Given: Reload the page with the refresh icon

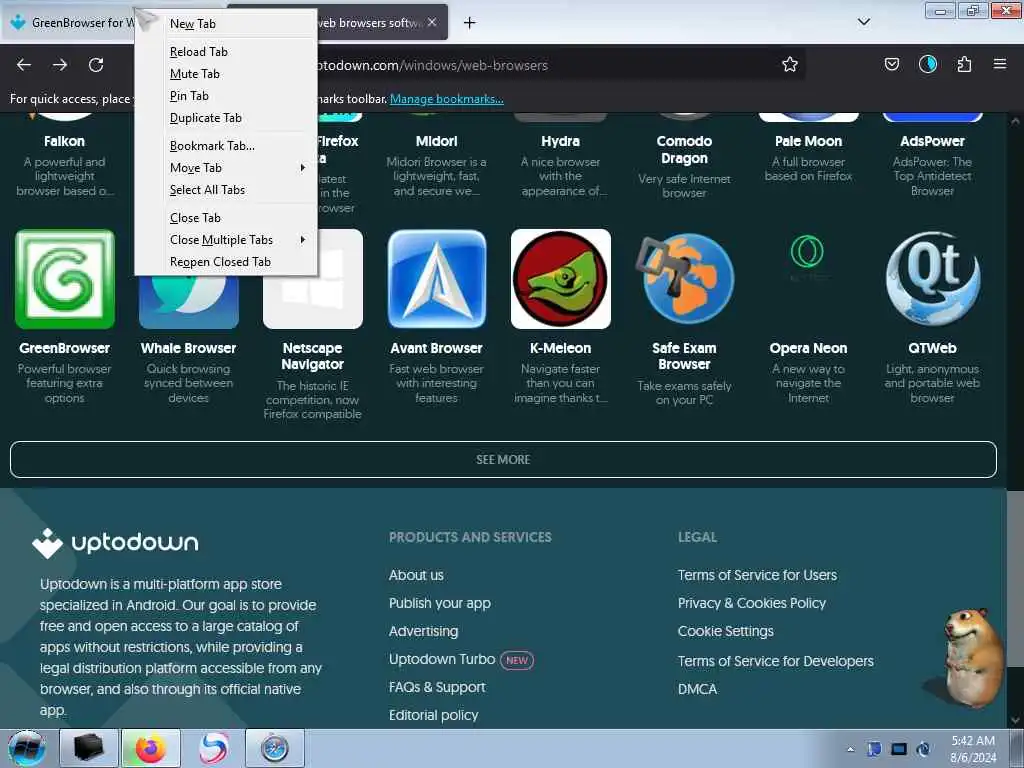Looking at the screenshot, I should (96, 65).
